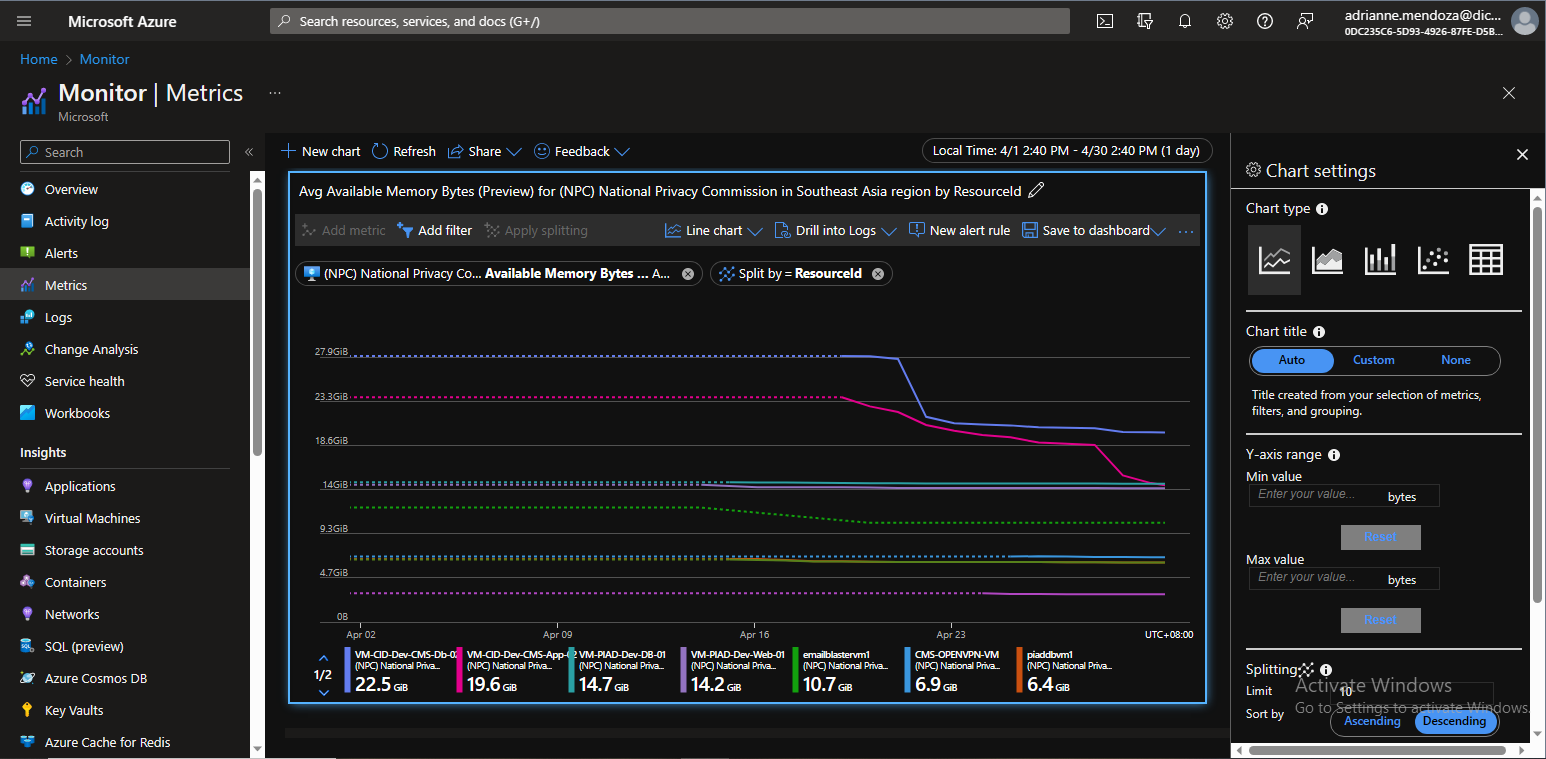The width and height of the screenshot is (1546, 759).
Task: Click the left menu Search box
Action: (125, 152)
